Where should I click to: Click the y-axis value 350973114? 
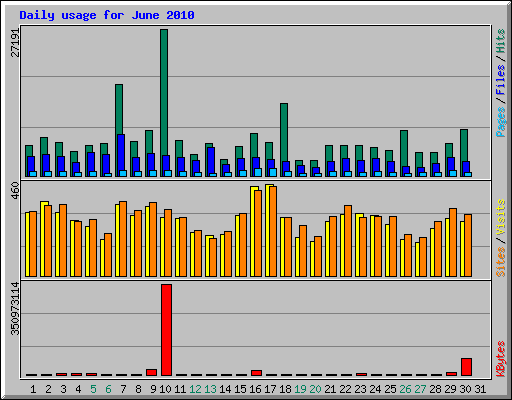point(15,309)
